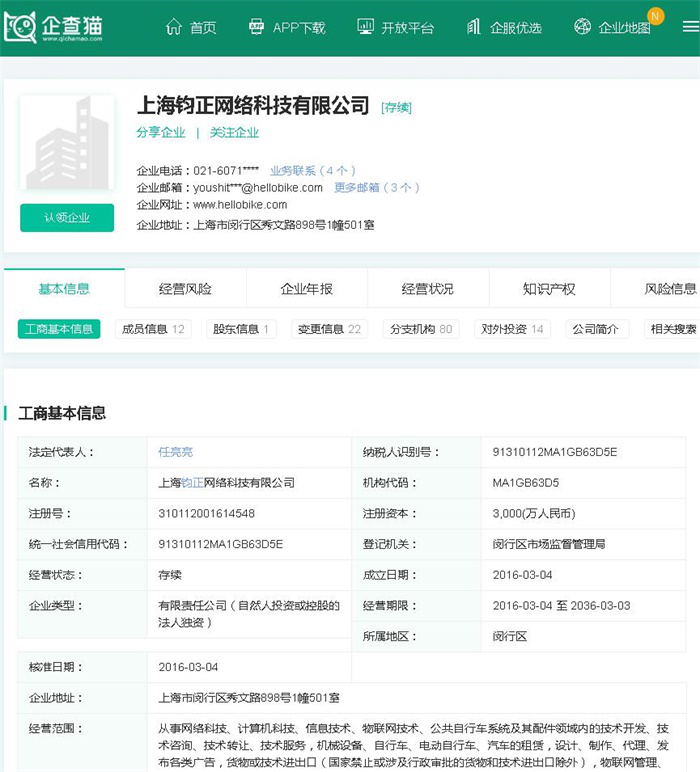Click the 企服优选 bar chart icon
Screen dimensions: 700x772
pyautogui.click(x=474, y=27)
